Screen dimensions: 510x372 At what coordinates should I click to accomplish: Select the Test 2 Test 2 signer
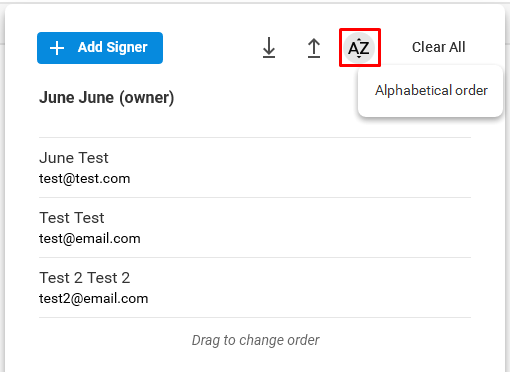pyautogui.click(x=85, y=278)
